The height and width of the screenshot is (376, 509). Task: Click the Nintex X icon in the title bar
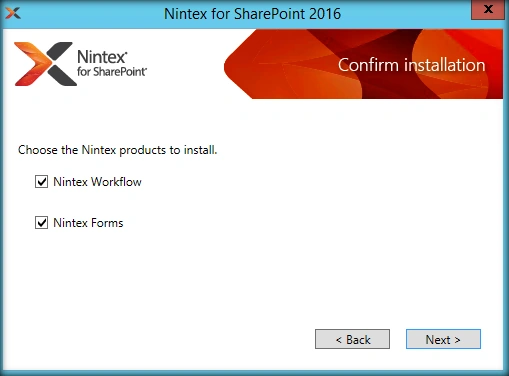13,13
